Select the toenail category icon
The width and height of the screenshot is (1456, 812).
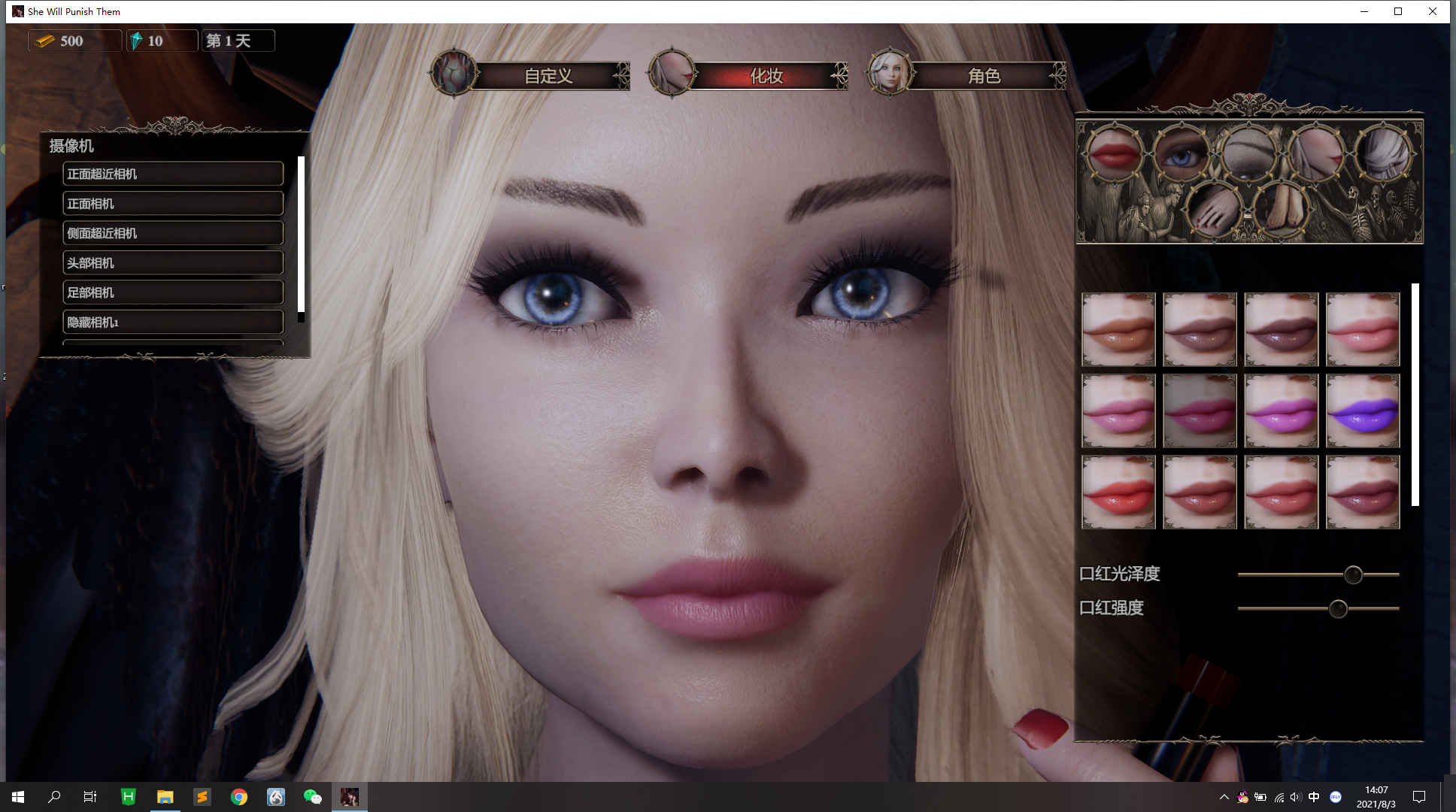pos(1282,209)
